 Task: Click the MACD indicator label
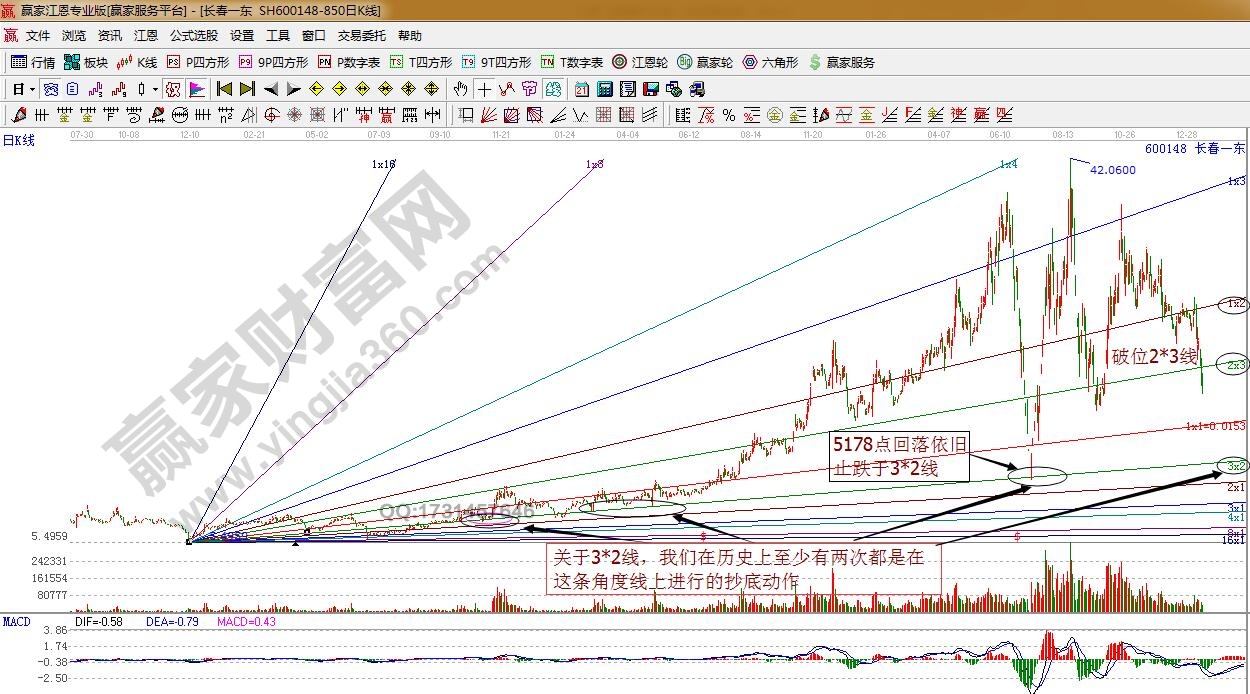tap(16, 622)
